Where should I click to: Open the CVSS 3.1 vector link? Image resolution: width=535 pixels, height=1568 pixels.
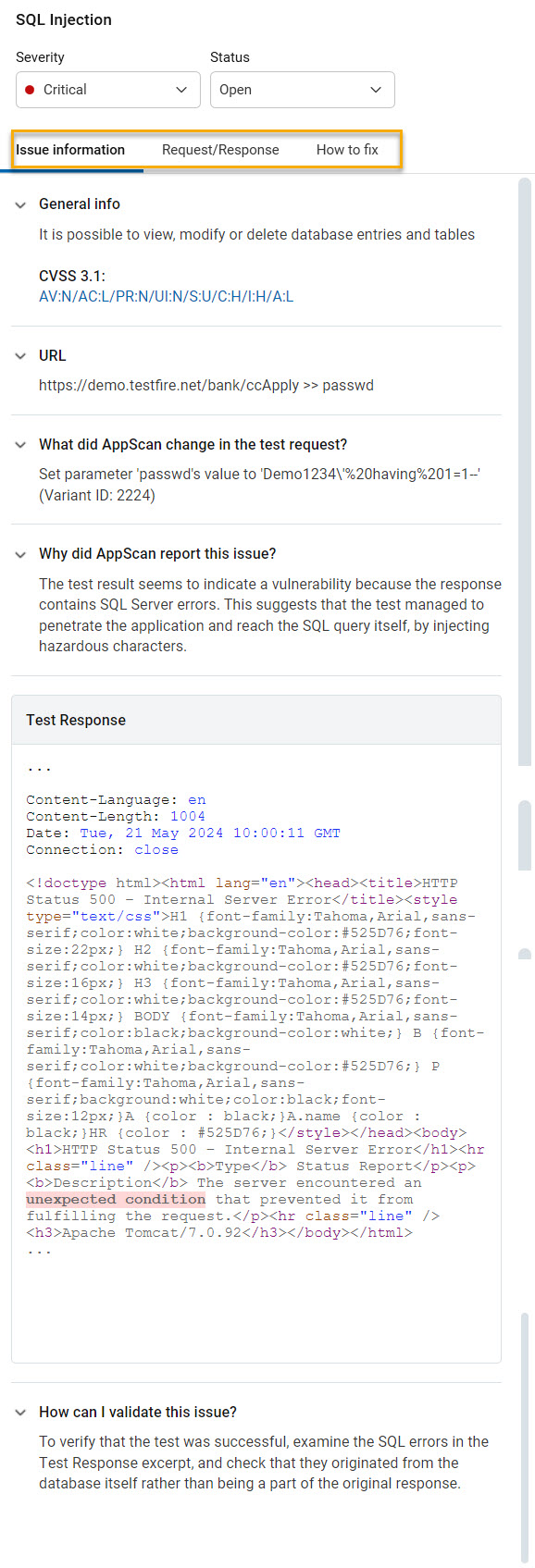[166, 297]
